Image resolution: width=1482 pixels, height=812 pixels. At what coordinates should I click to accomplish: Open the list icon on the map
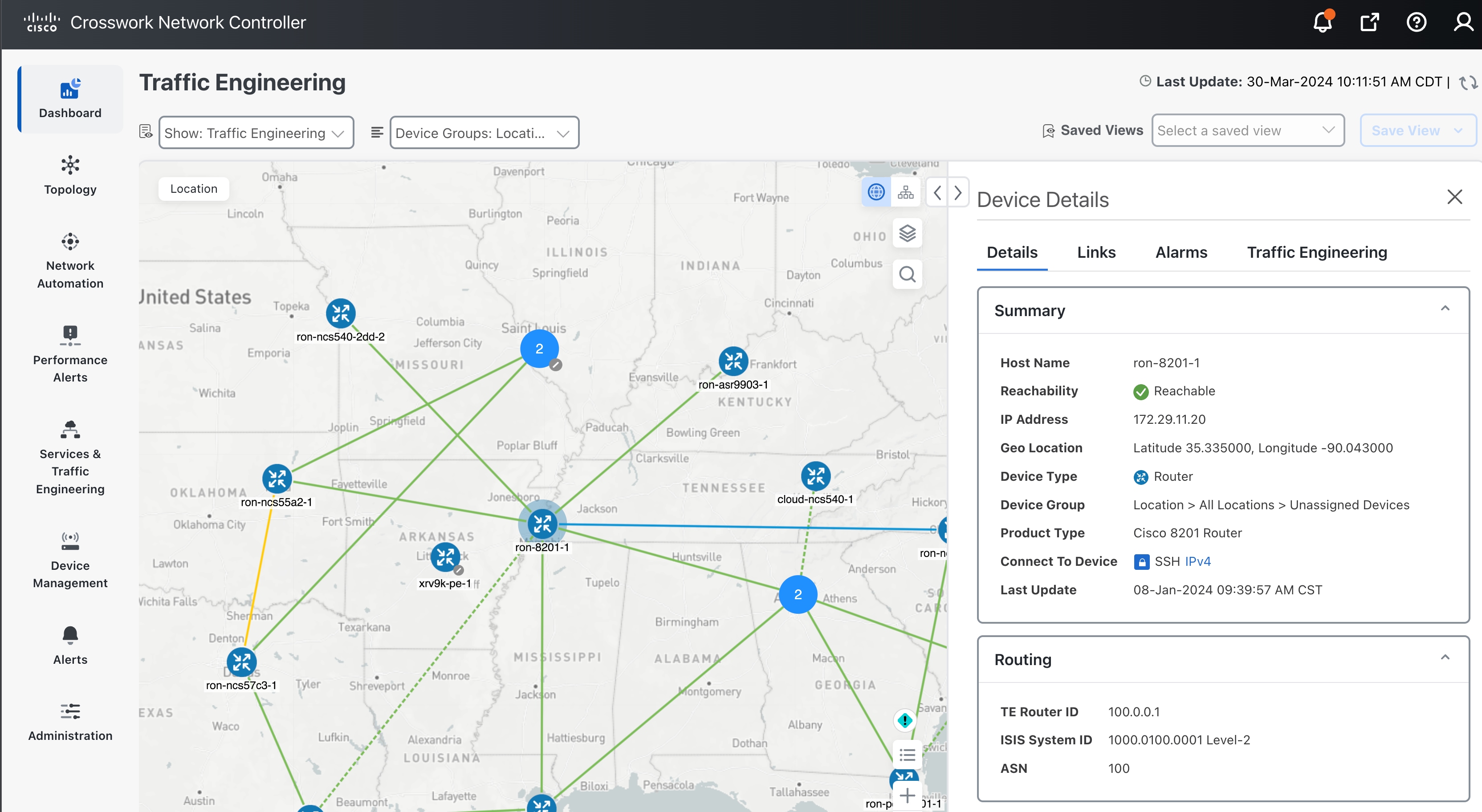(x=907, y=755)
